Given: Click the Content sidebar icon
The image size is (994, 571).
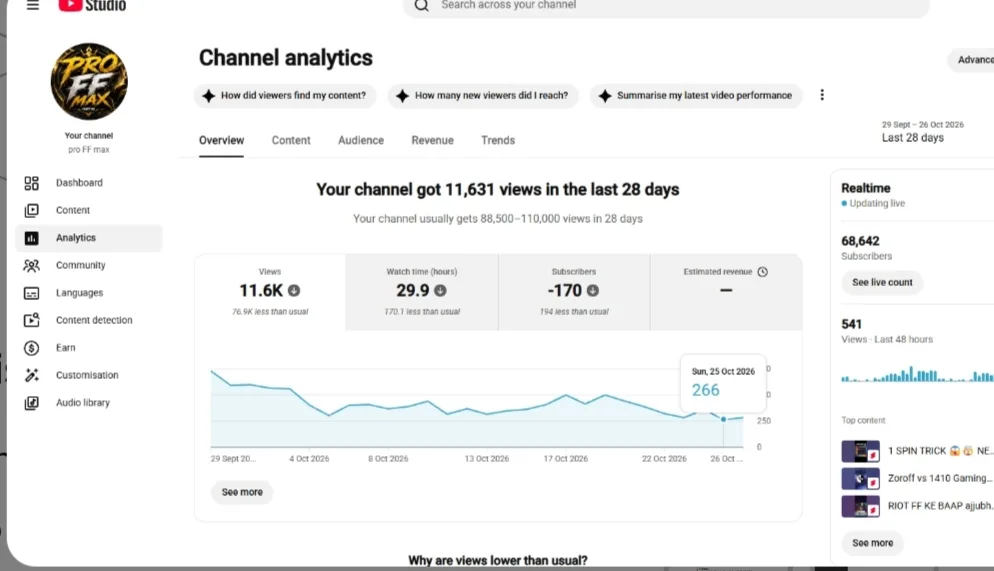Looking at the screenshot, I should click(x=31, y=210).
